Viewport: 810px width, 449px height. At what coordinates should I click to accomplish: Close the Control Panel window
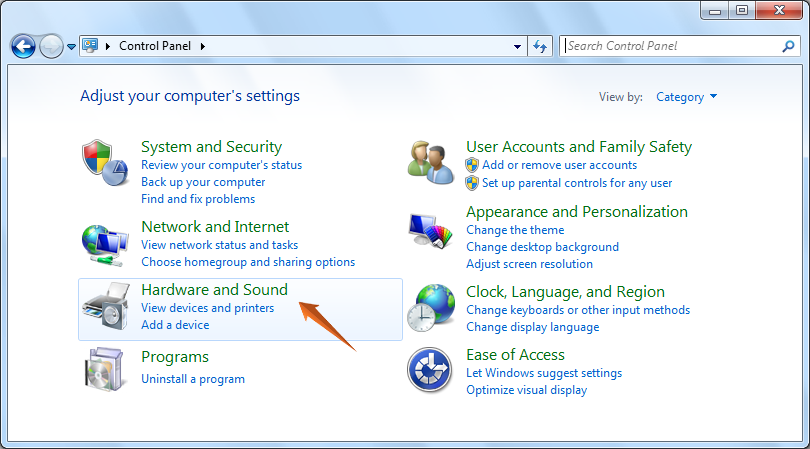[x=779, y=10]
